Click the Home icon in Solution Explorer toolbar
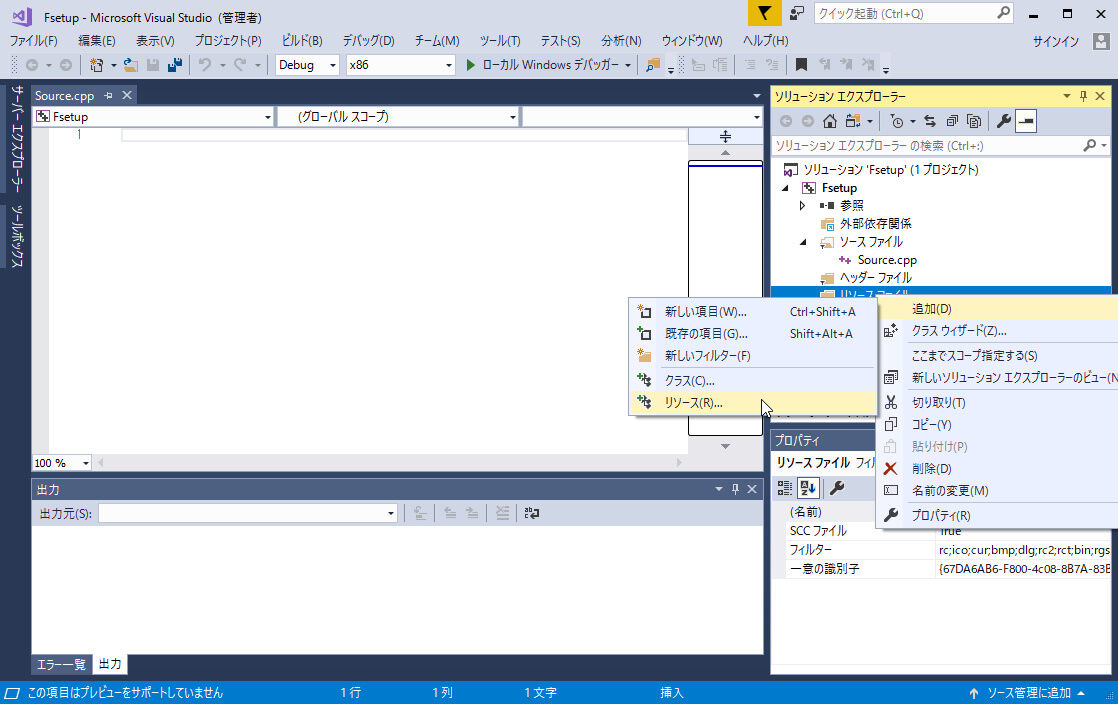Image resolution: width=1118 pixels, height=704 pixels. click(829, 121)
